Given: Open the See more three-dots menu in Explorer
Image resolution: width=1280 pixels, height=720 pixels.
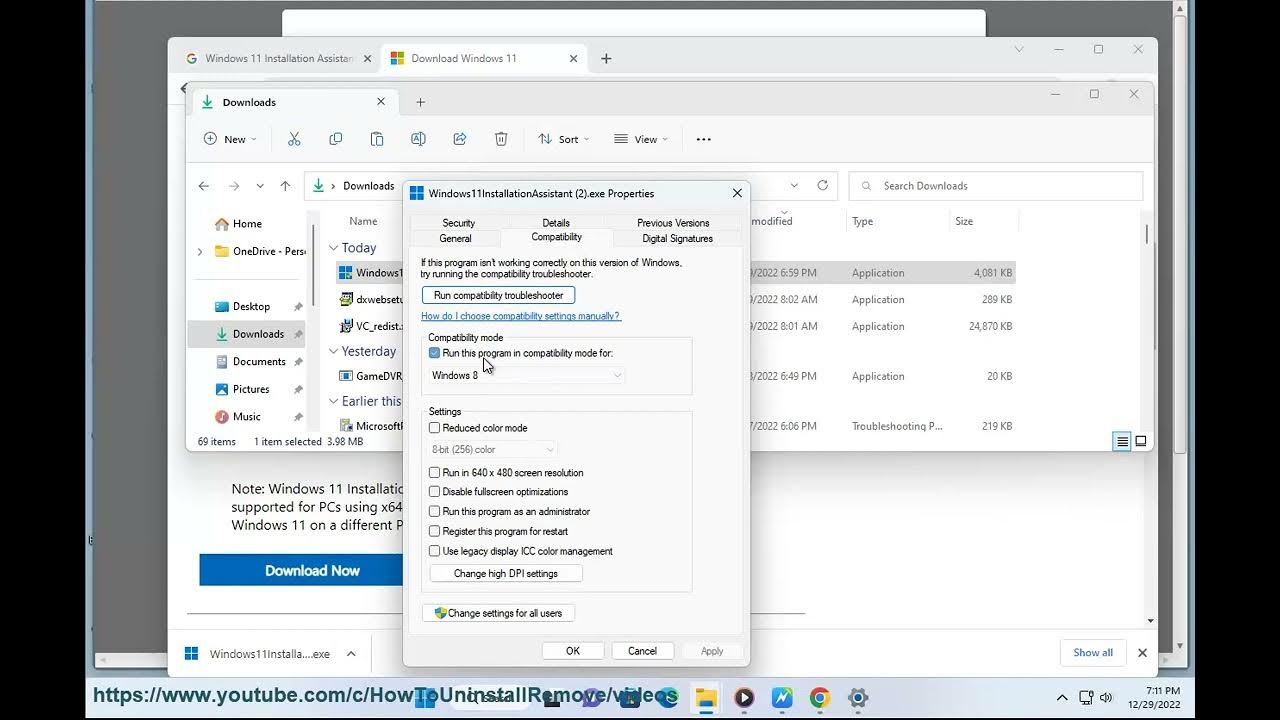Looking at the screenshot, I should tap(703, 139).
